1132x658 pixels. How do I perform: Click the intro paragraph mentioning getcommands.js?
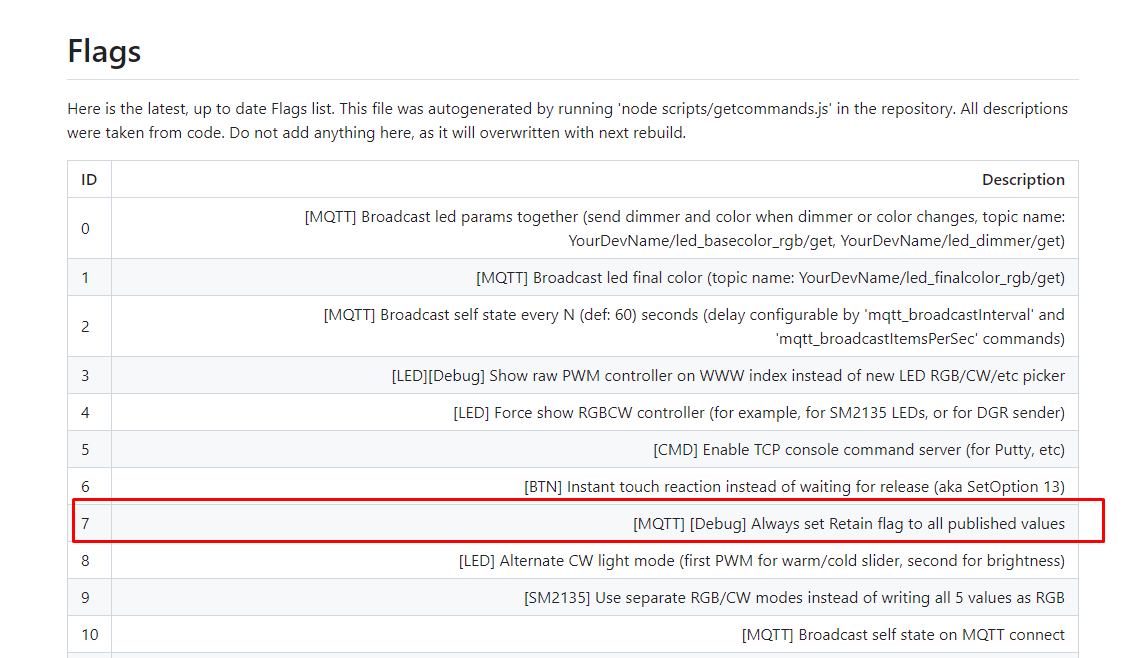coord(567,121)
